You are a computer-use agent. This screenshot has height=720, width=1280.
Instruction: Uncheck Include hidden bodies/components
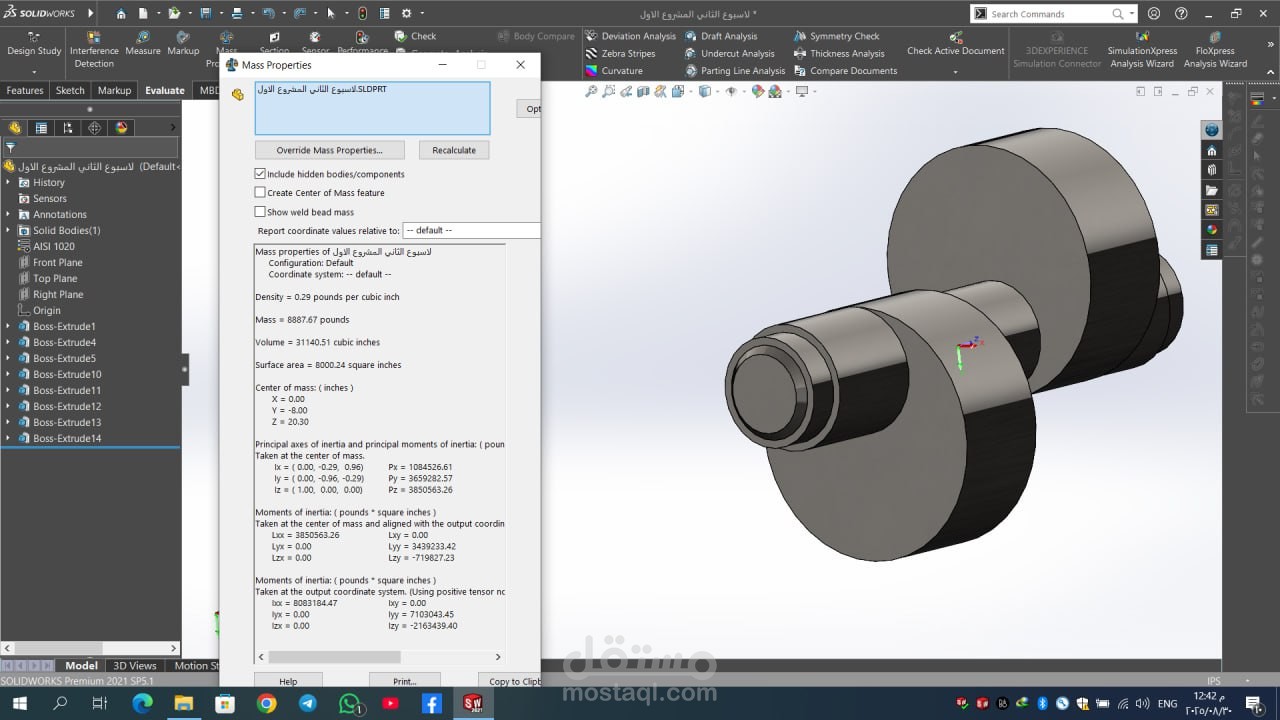click(x=260, y=174)
